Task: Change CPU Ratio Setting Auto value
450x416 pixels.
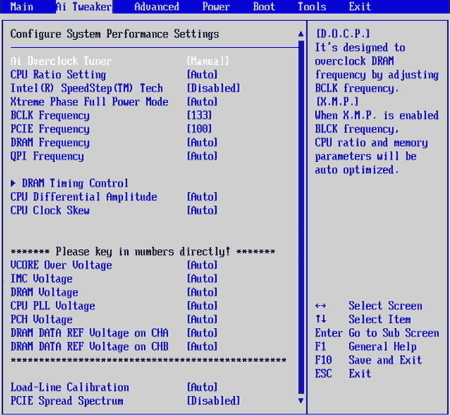Action: tap(202, 75)
